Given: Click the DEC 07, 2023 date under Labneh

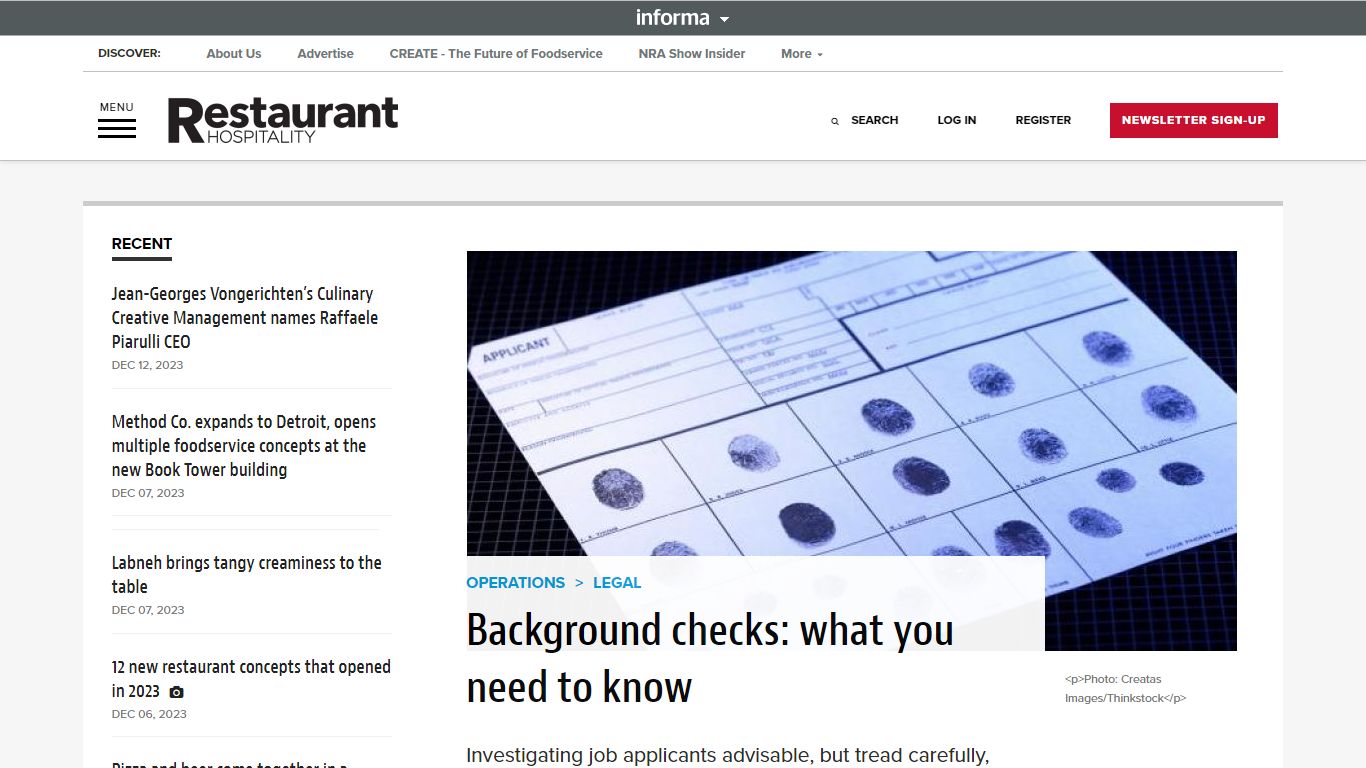Looking at the screenshot, I should 148,610.
